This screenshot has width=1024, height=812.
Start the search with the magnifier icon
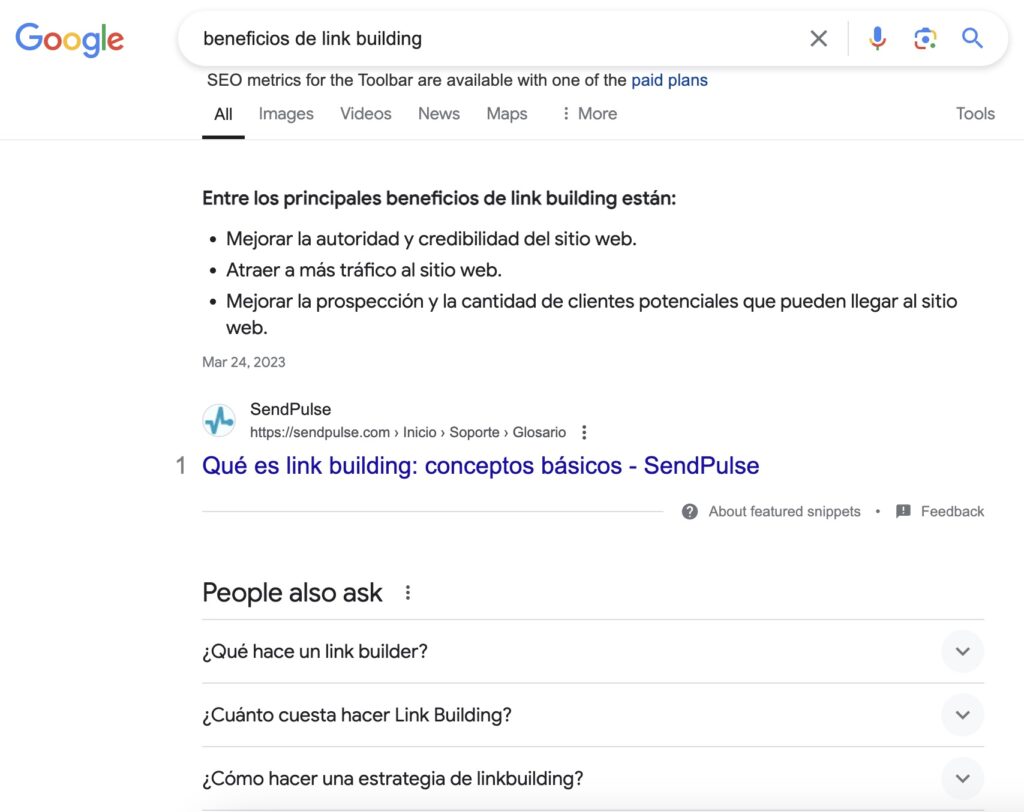point(971,38)
